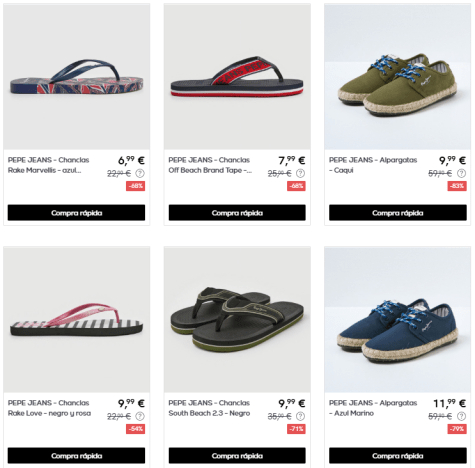The width and height of the screenshot is (475, 468).
Task: View the black South Beach flip-flops image
Action: point(237,320)
